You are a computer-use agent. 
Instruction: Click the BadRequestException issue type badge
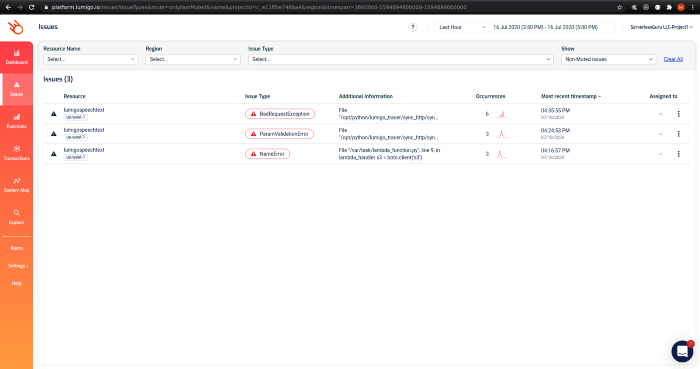pos(280,114)
